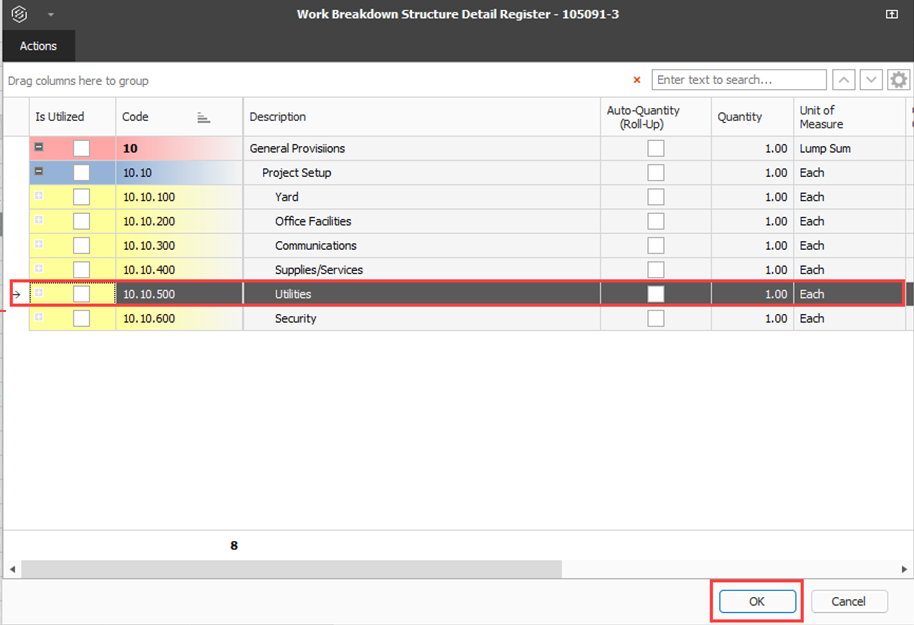The width and height of the screenshot is (914, 625).
Task: Collapse the Project Setup node 10.10
Action: point(39,172)
